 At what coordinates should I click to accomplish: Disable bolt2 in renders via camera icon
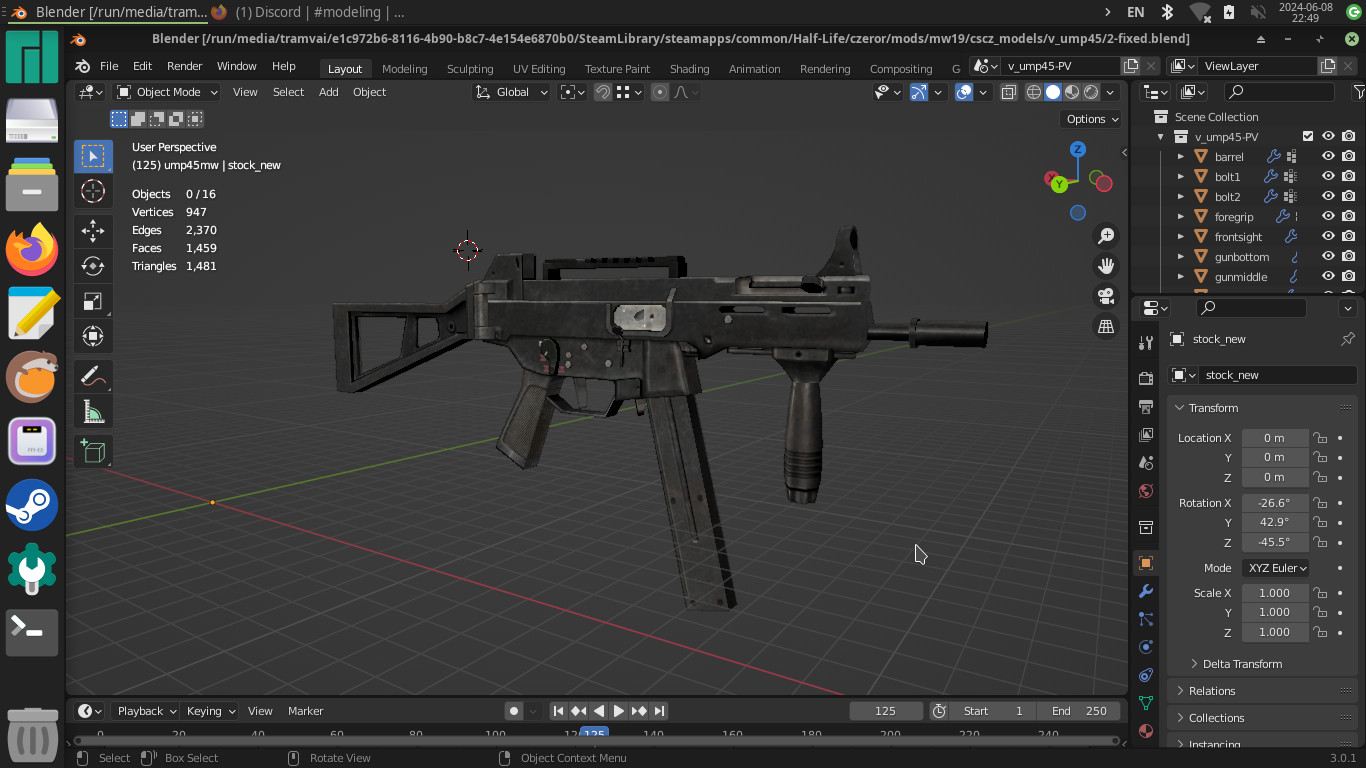1349,196
